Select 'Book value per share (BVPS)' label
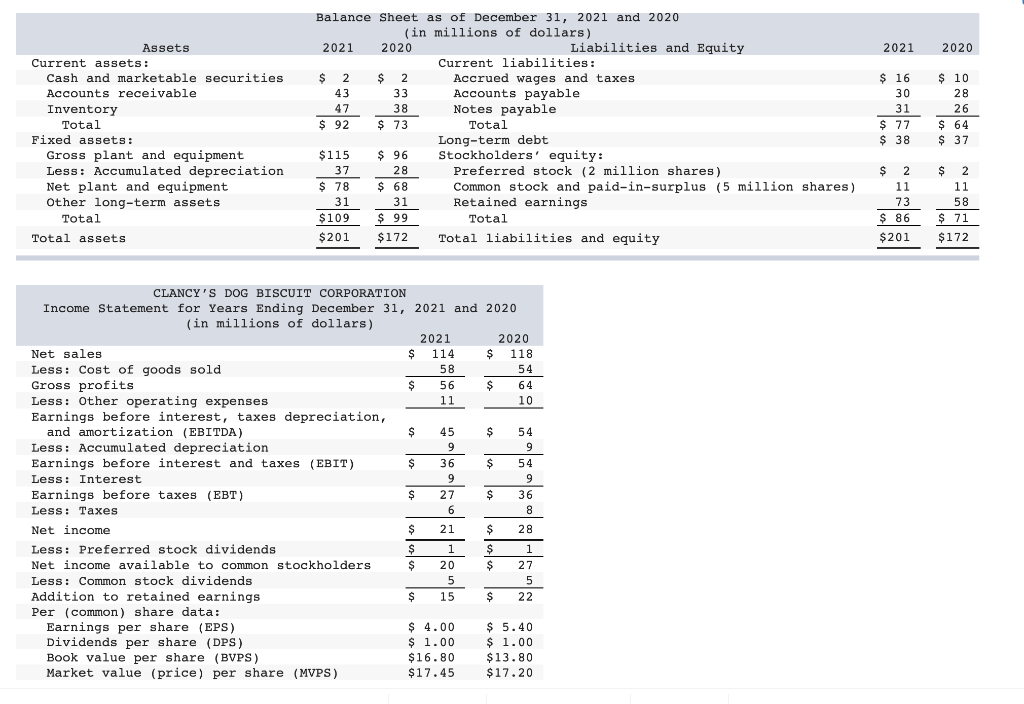 (153, 658)
